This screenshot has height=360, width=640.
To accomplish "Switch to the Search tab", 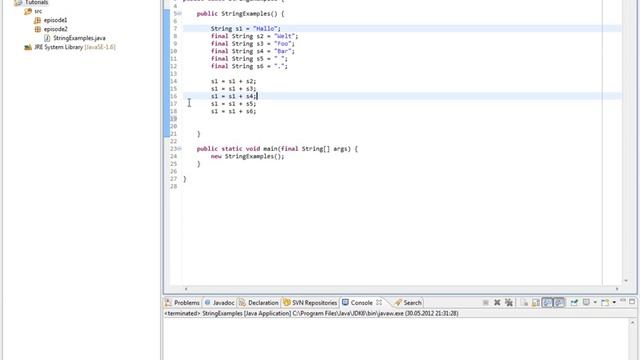I will point(408,303).
